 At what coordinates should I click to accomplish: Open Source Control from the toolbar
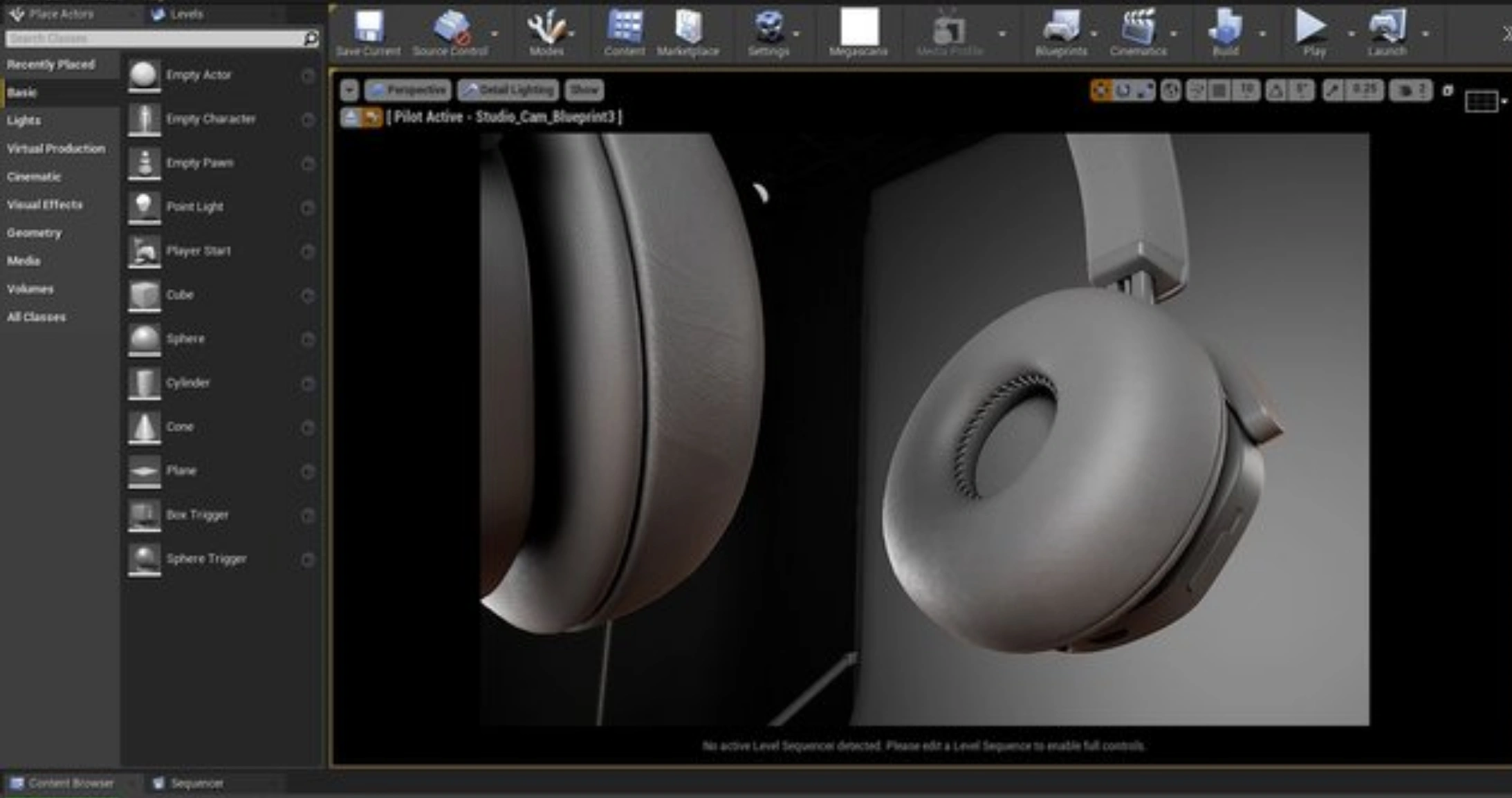point(450,32)
